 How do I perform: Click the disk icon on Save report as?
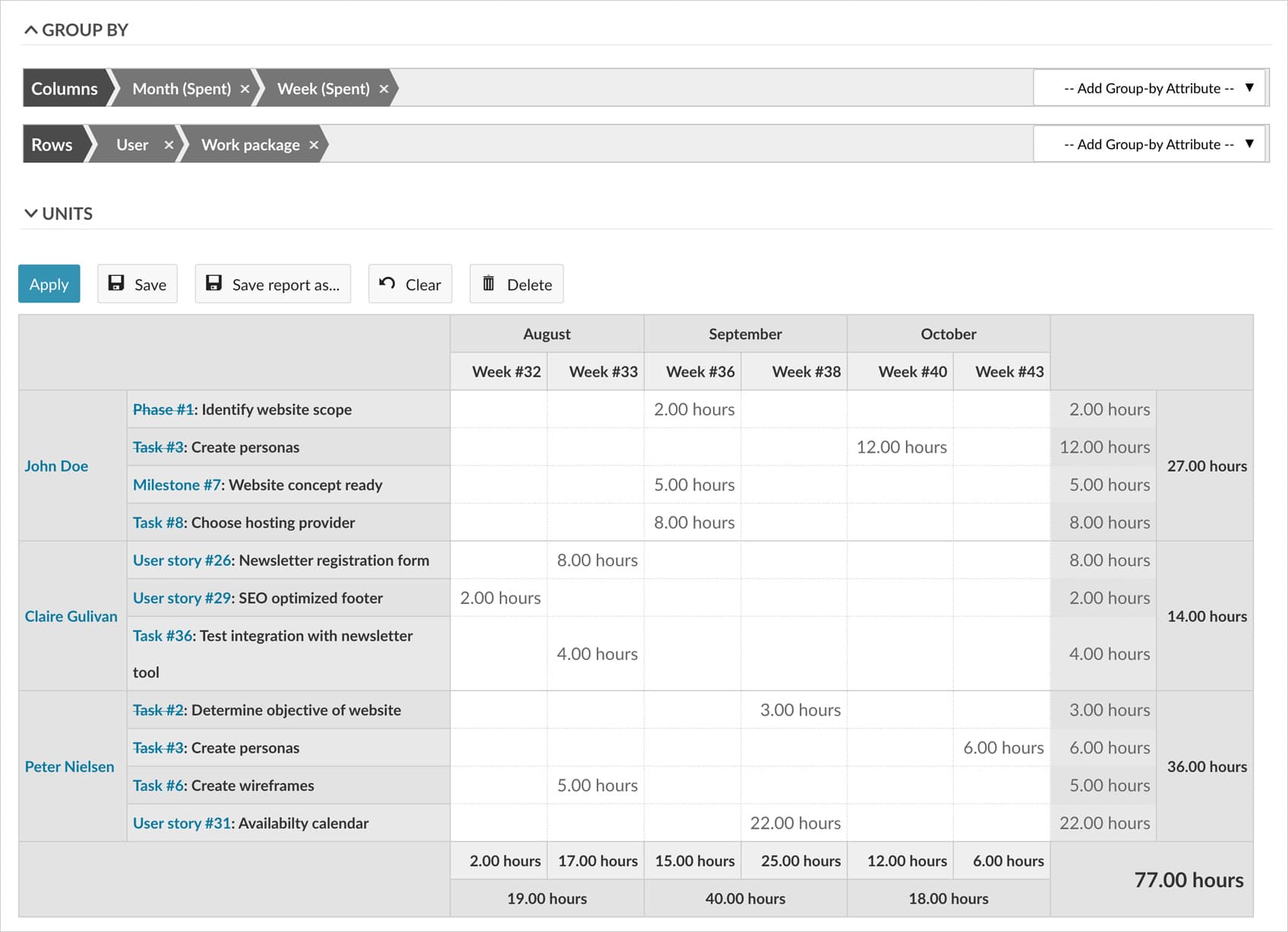pos(213,283)
